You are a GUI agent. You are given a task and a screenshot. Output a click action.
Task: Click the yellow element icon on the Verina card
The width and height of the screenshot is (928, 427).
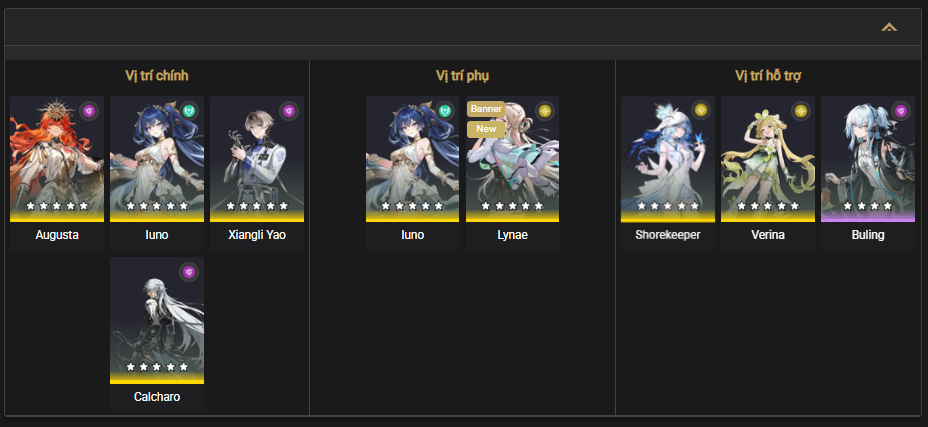[801, 111]
